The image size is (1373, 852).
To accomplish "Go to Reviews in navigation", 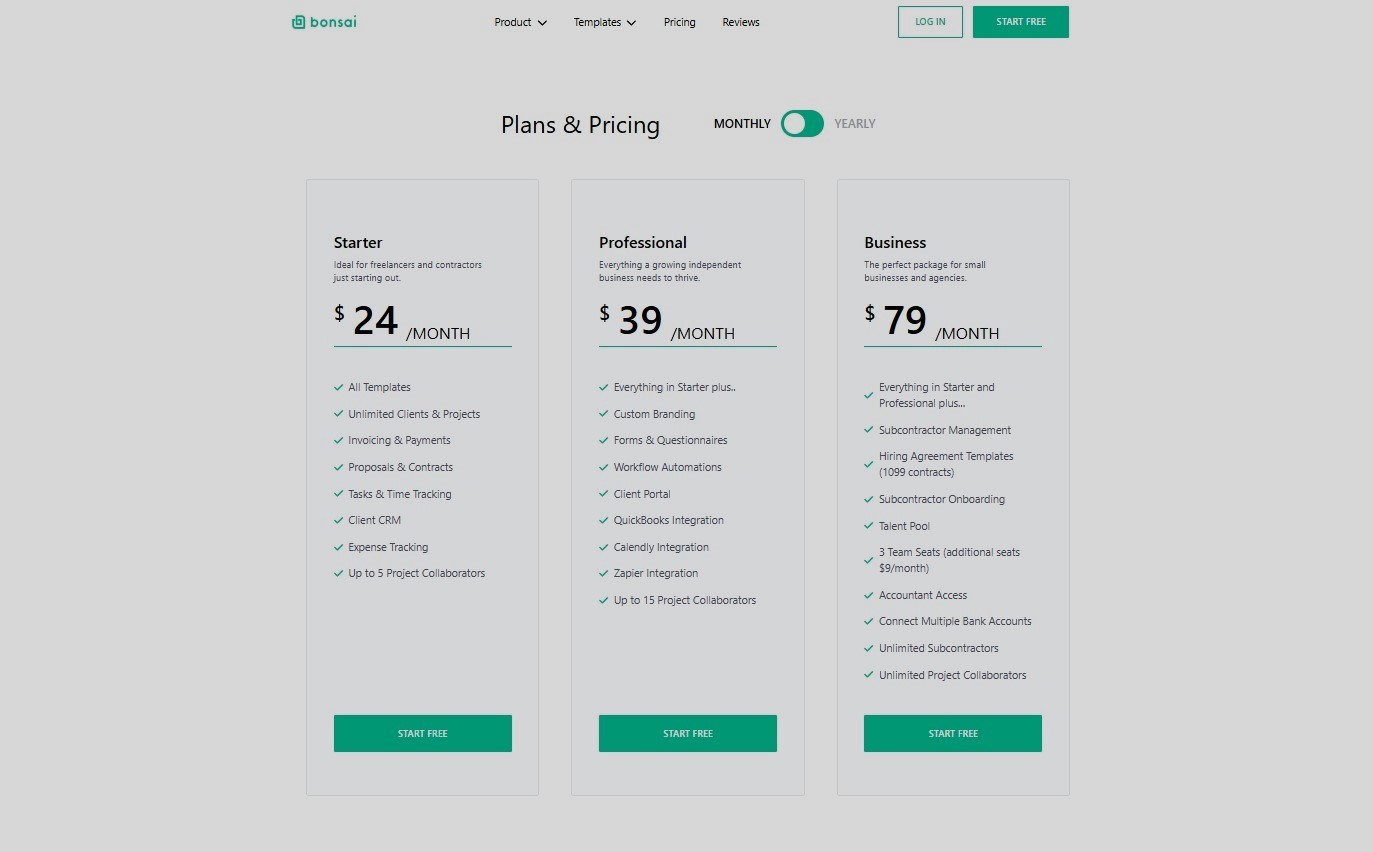I will tap(741, 22).
